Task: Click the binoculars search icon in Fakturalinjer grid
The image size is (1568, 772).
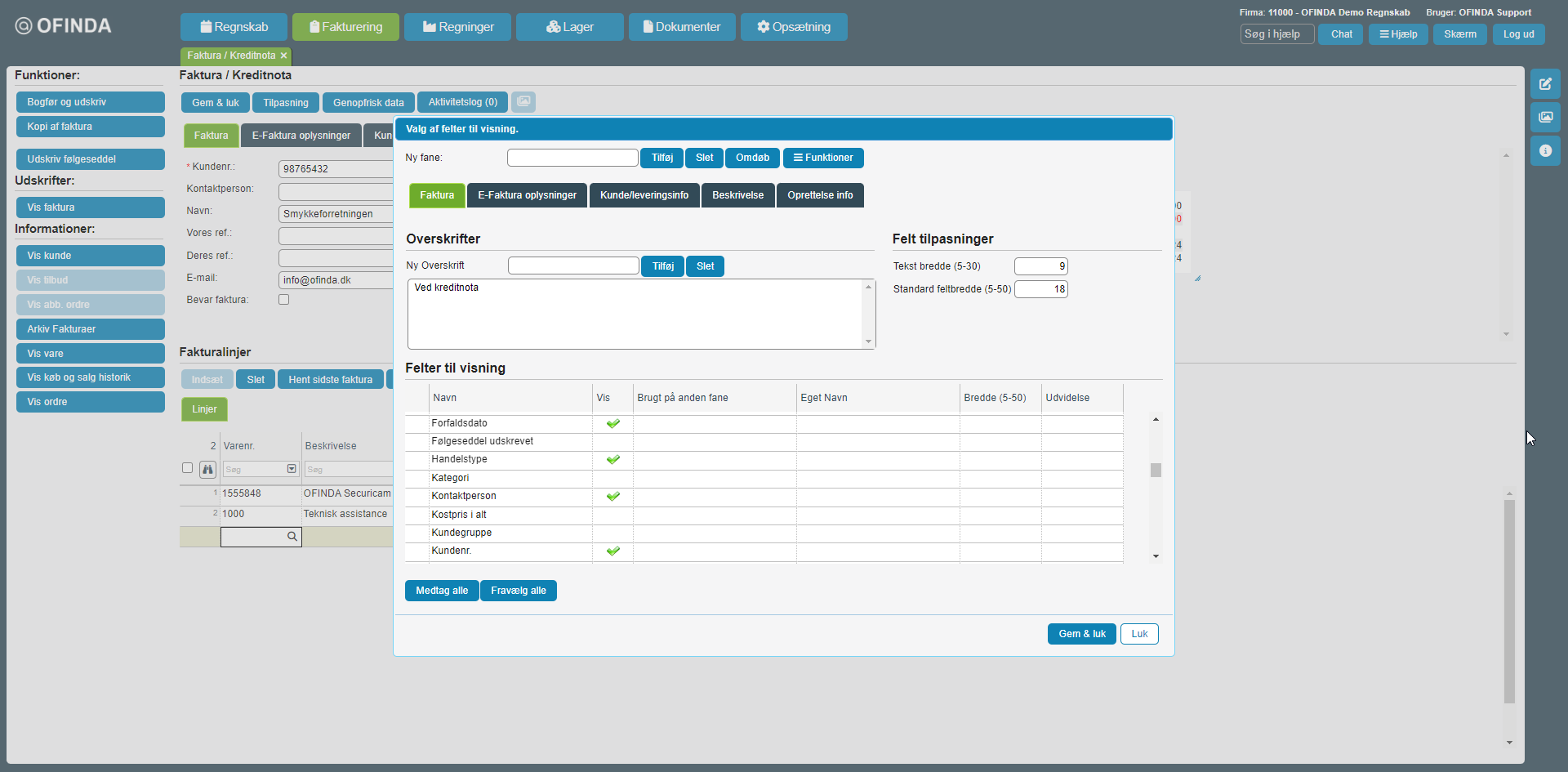Action: pos(207,469)
